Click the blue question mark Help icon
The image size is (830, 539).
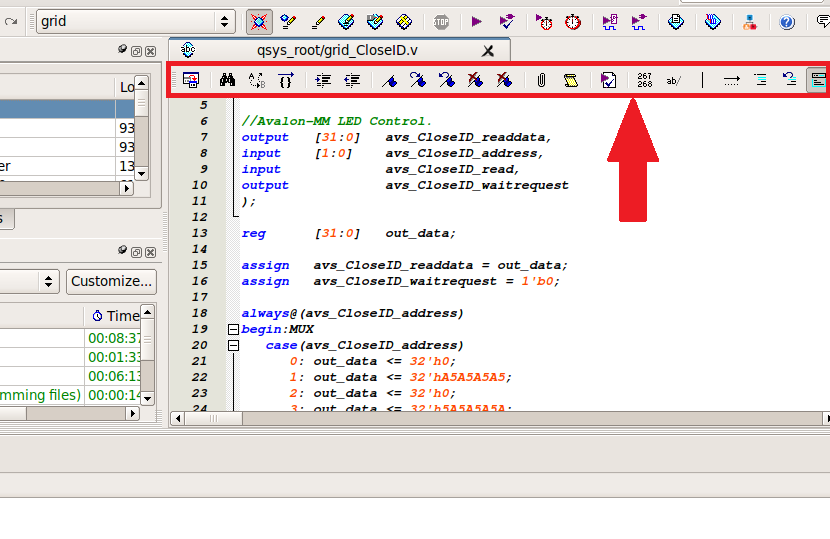pos(787,22)
